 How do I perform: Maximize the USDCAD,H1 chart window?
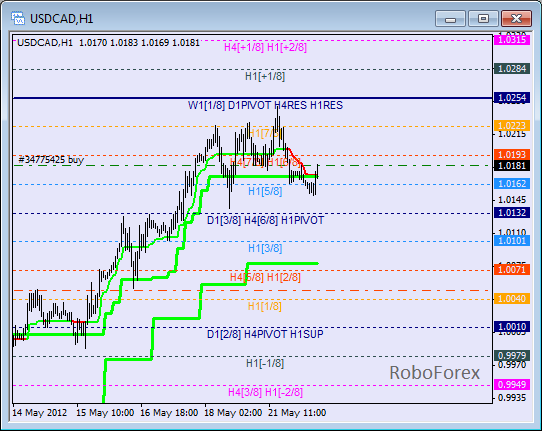pyautogui.click(x=483, y=19)
